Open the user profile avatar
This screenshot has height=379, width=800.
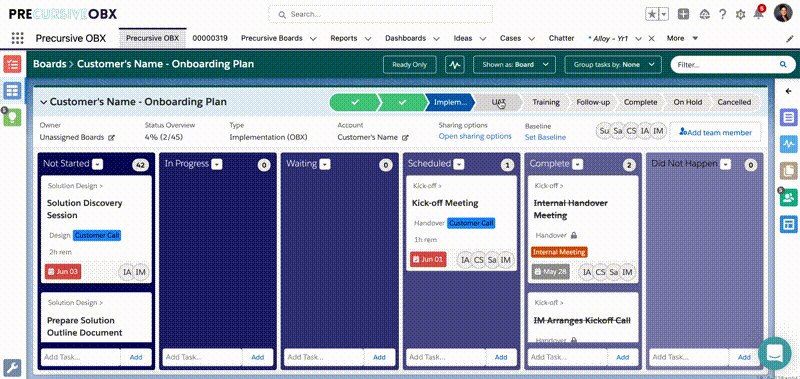coord(783,14)
